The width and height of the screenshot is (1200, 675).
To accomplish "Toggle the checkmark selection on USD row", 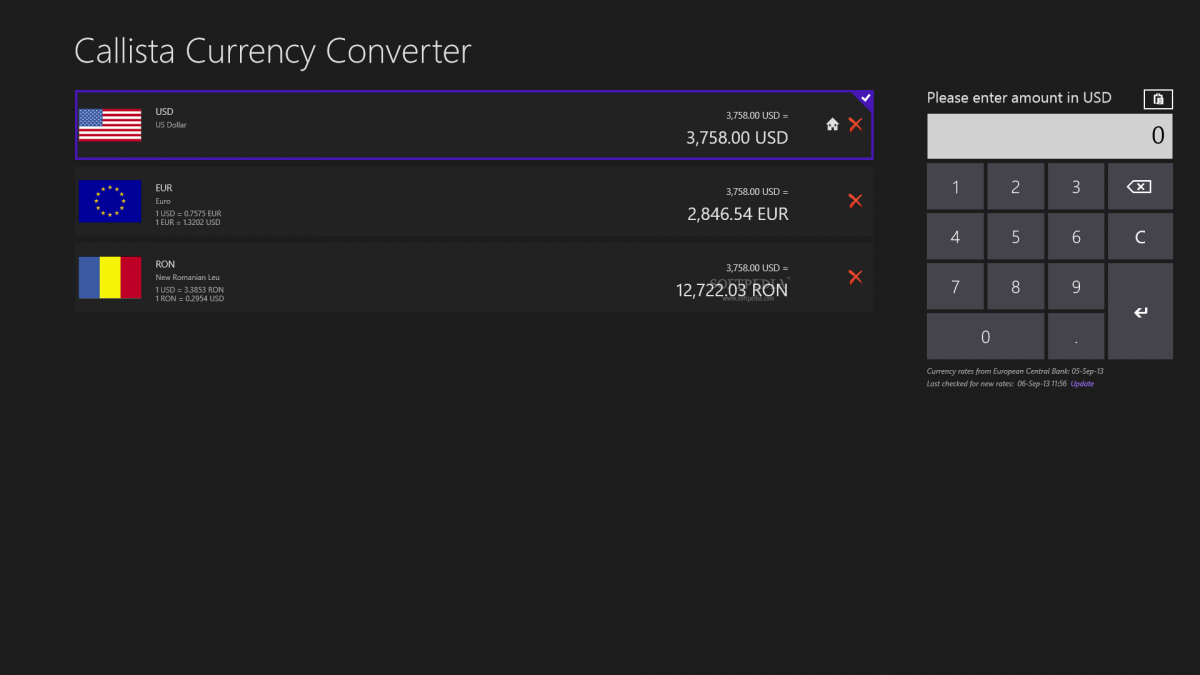I will [865, 98].
